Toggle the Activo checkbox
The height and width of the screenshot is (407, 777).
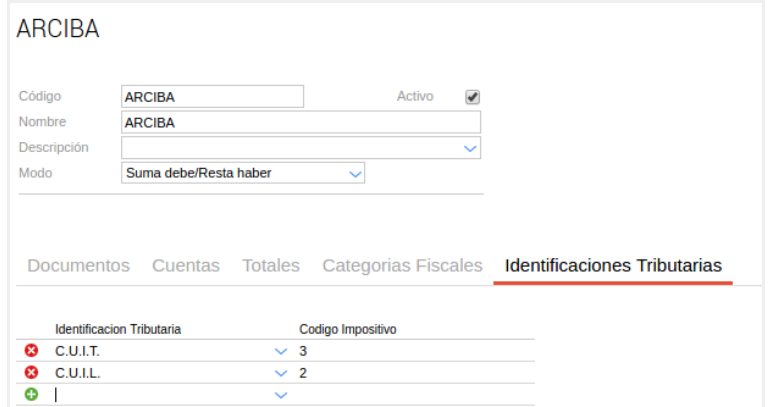[473, 97]
